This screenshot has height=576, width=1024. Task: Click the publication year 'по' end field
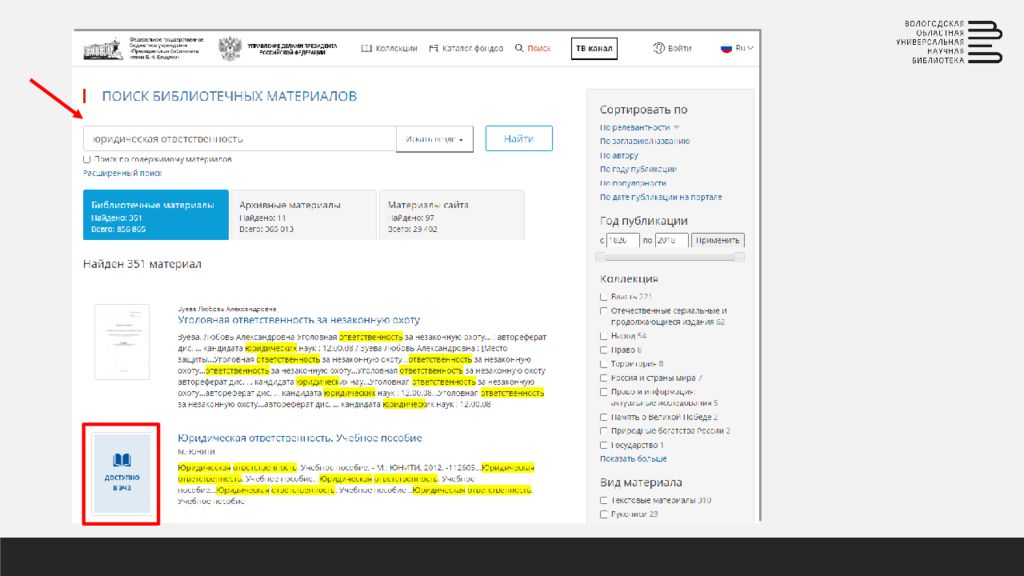(x=671, y=240)
